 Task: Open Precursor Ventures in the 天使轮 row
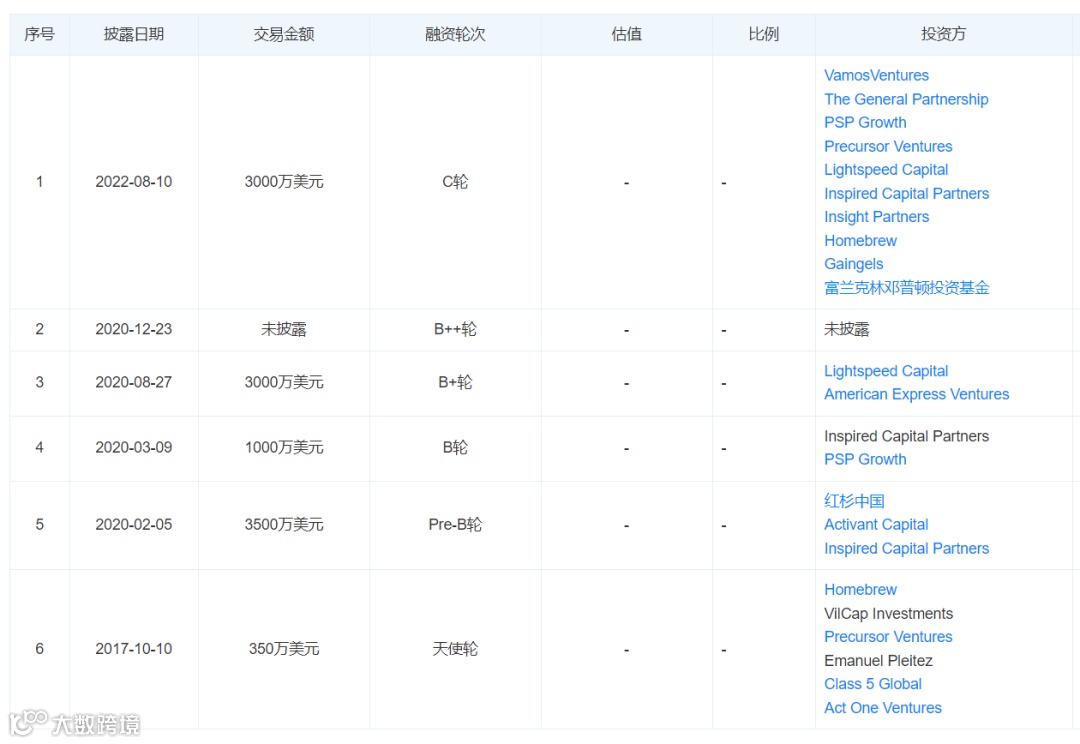point(888,637)
